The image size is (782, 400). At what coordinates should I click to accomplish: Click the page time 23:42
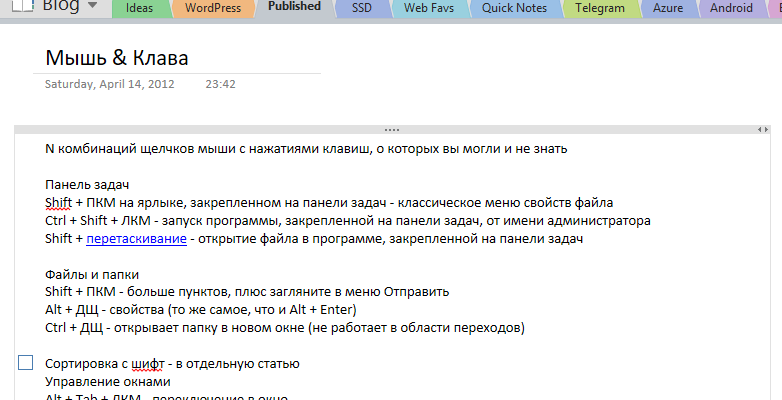coord(220,84)
